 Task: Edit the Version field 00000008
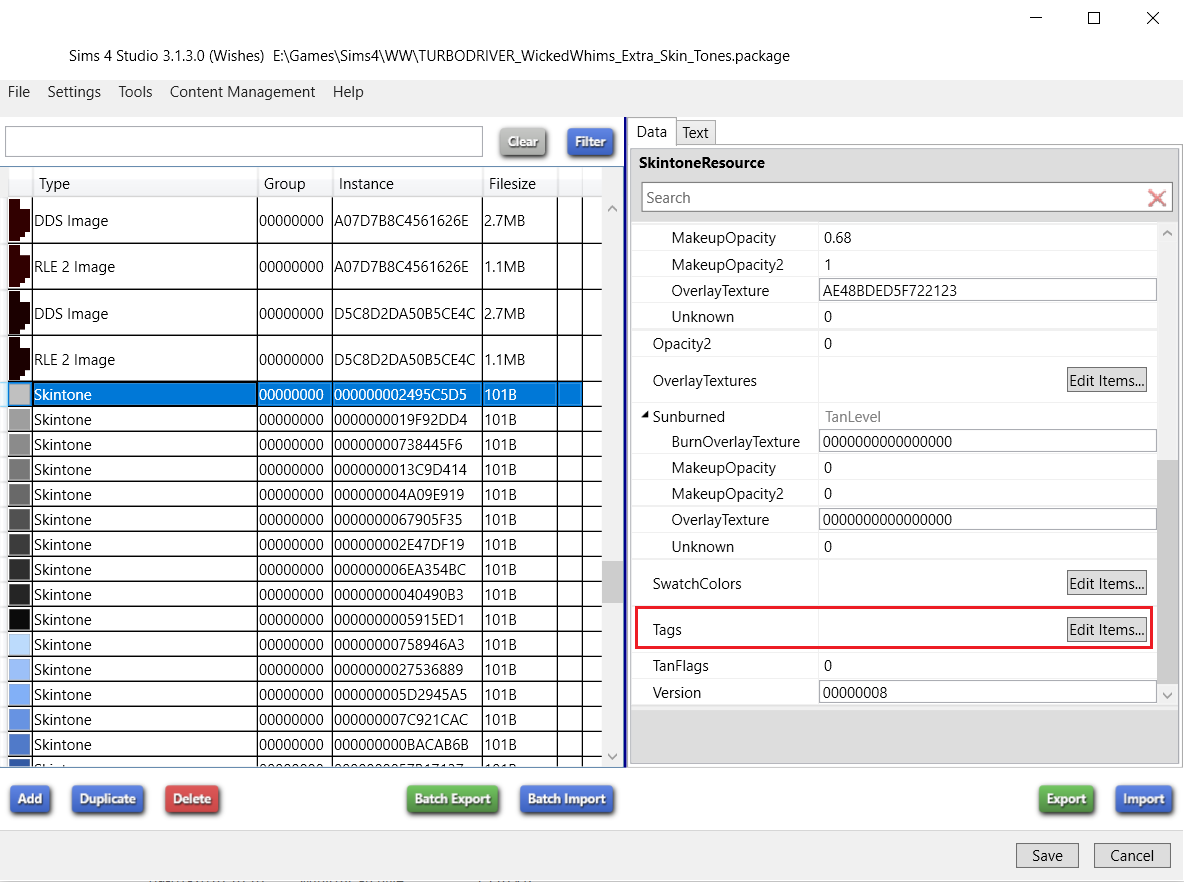pos(987,692)
